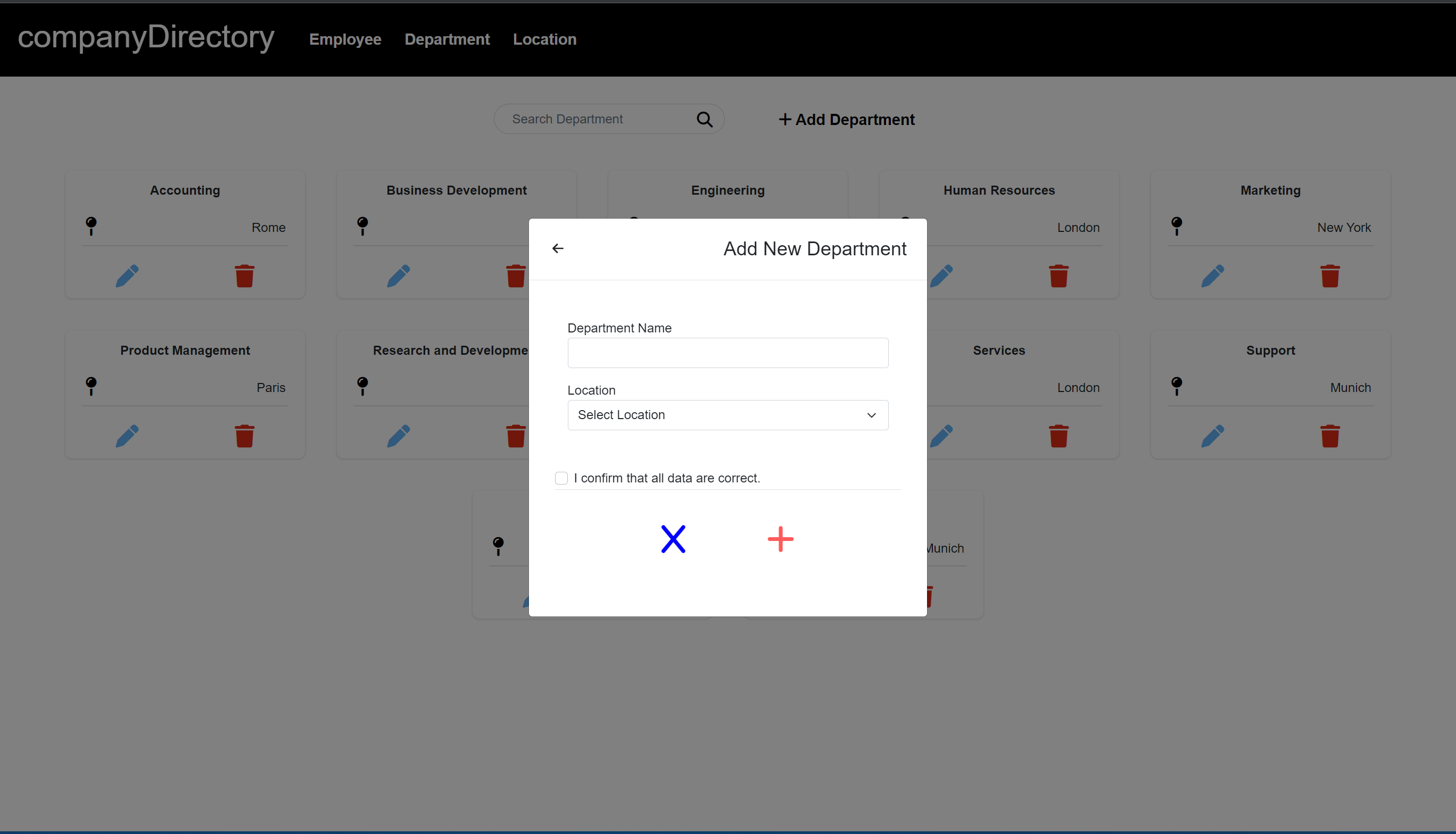The image size is (1456, 834).
Task: Click the blue X cancel icon
Action: pos(673,539)
